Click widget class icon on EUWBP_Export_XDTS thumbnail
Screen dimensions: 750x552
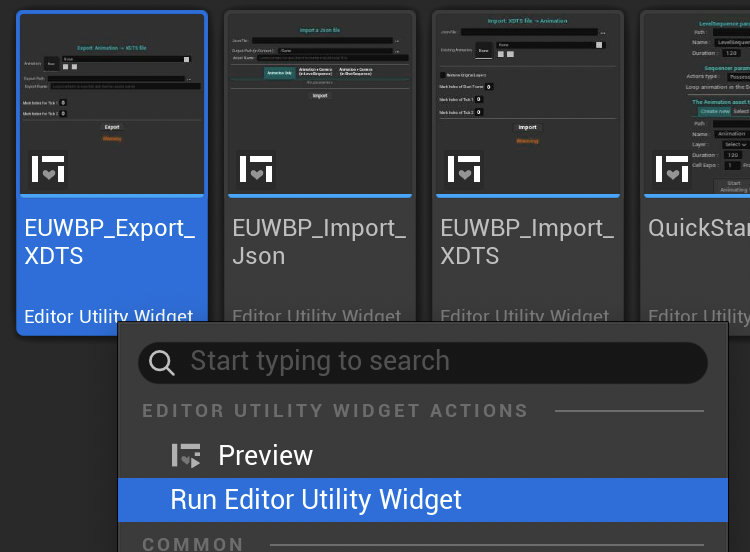(x=48, y=171)
